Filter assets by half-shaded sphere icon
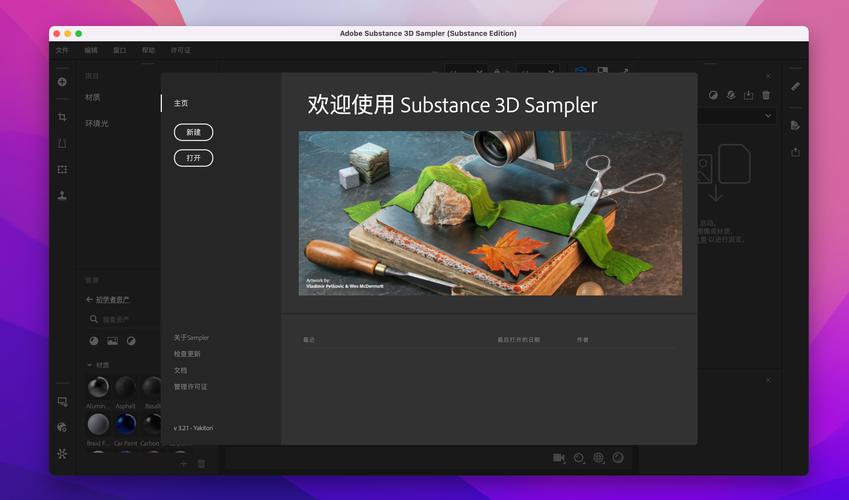The width and height of the screenshot is (849, 500). 131,341
